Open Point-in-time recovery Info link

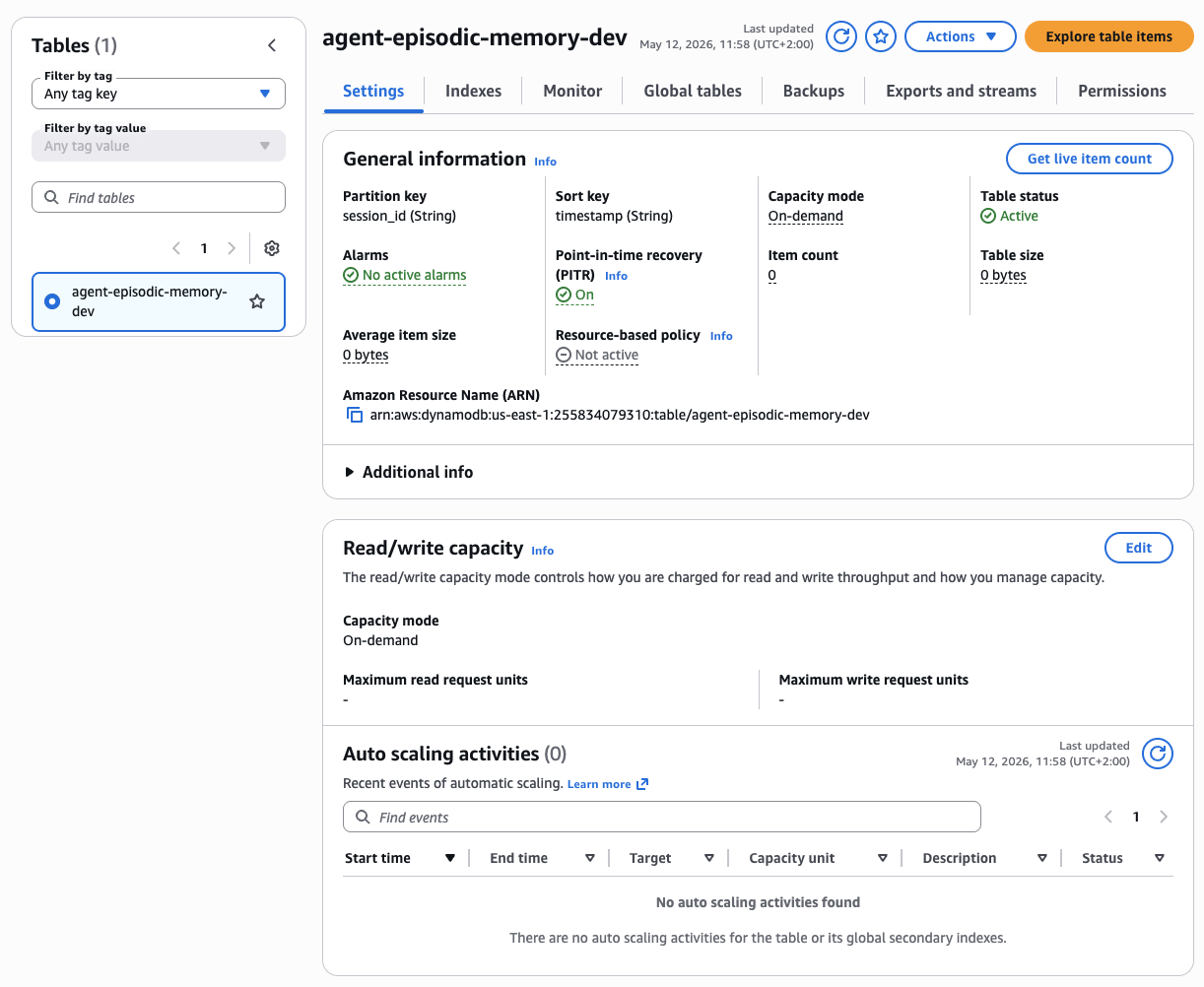pyautogui.click(x=616, y=276)
